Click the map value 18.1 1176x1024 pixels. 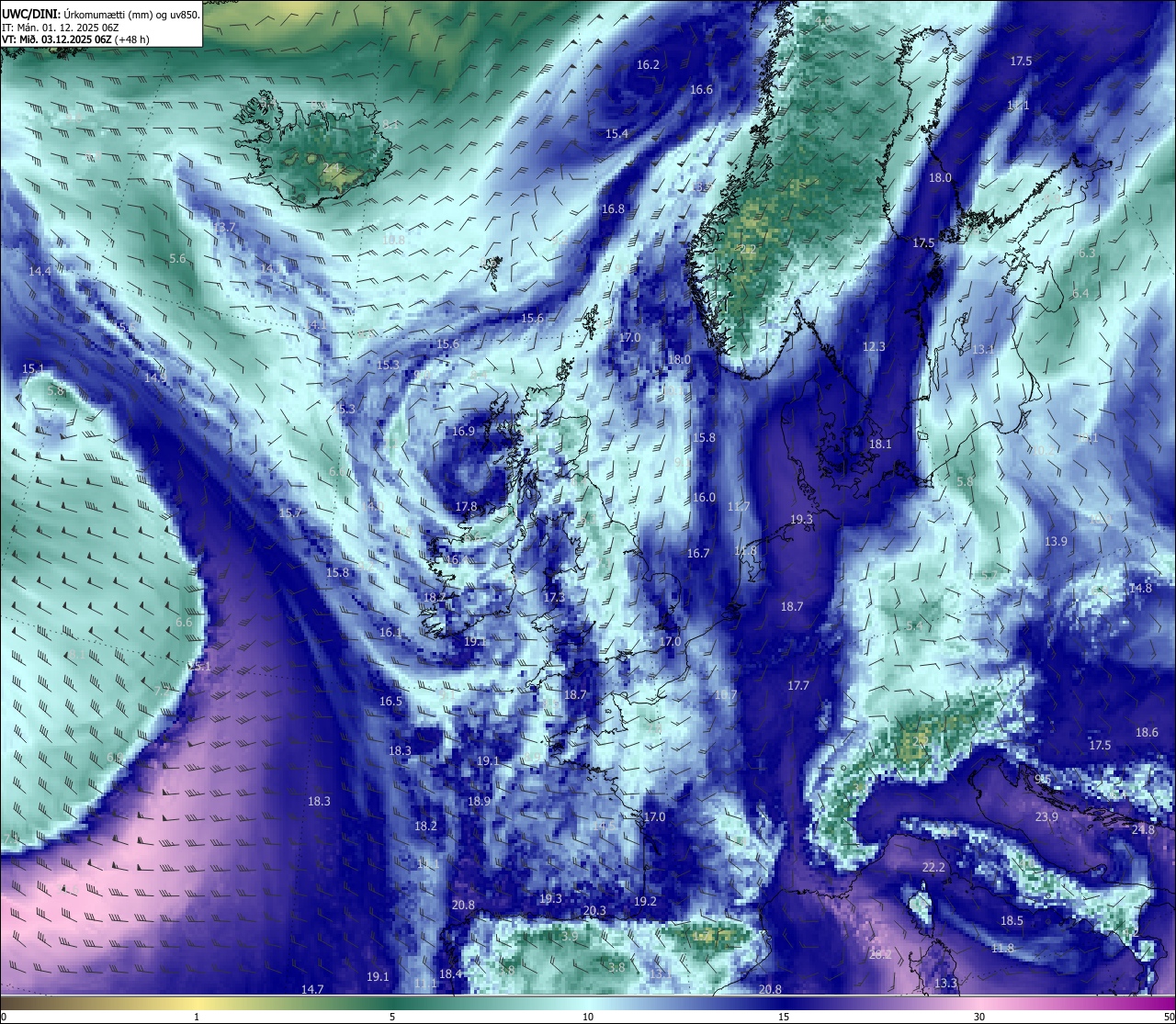pyautogui.click(x=880, y=444)
